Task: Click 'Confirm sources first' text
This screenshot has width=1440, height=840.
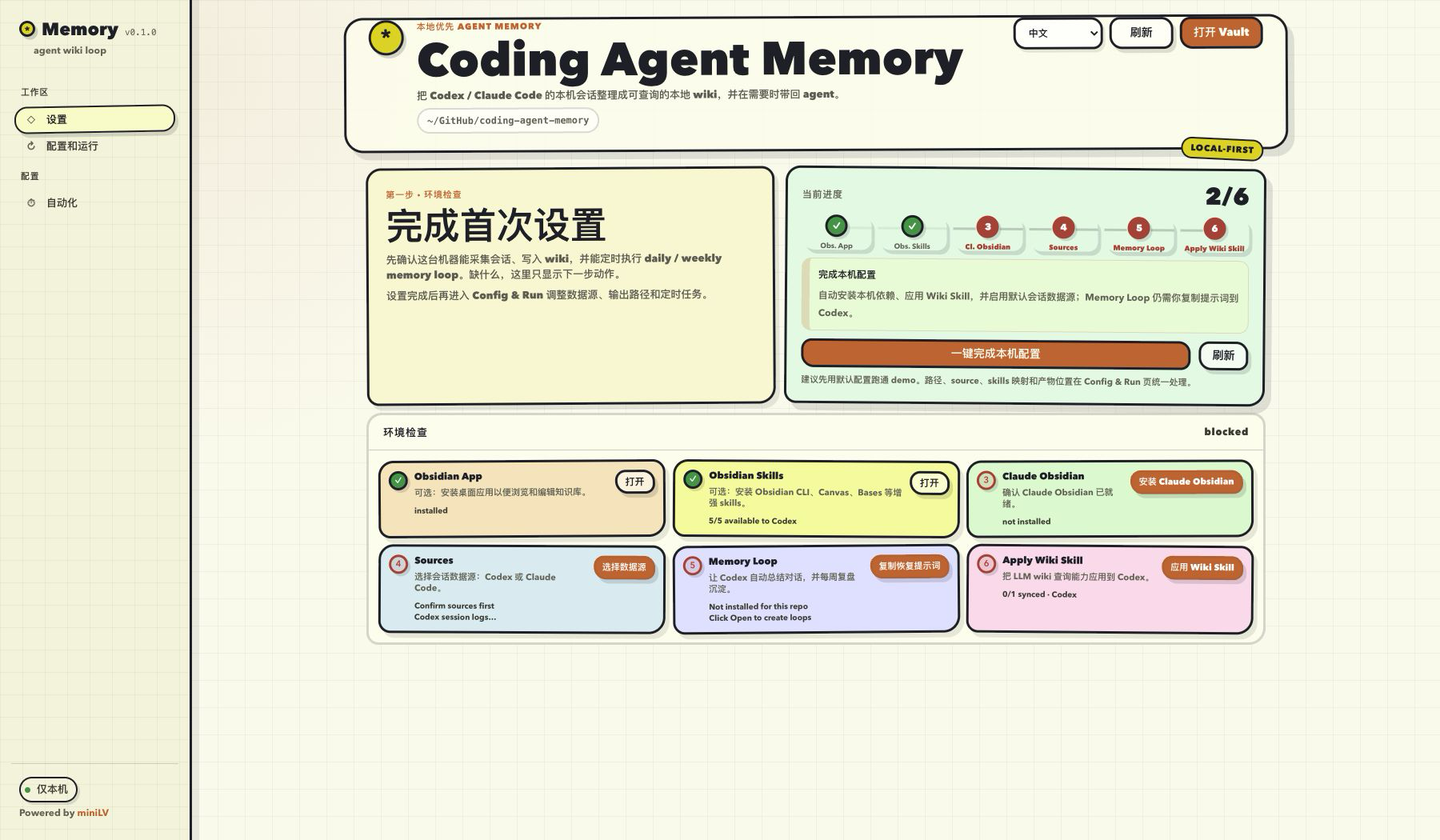Action: (x=454, y=606)
